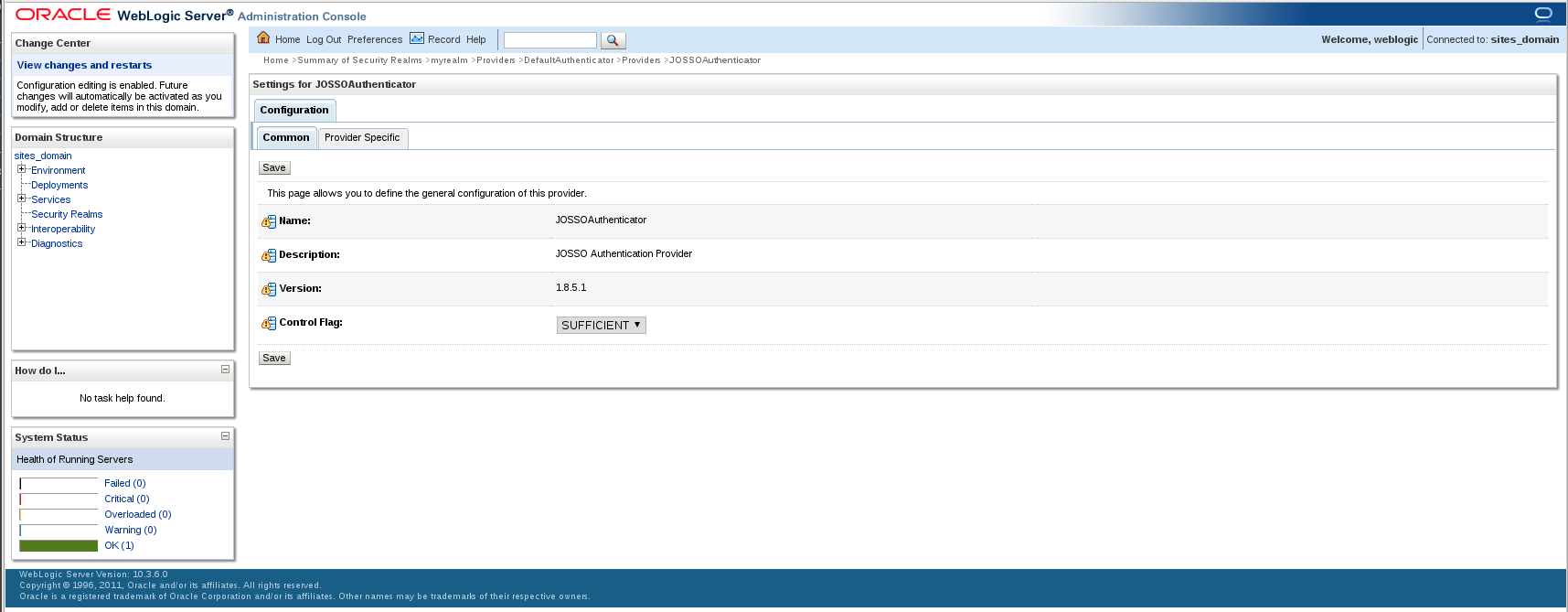Open Help in the toolbar

[x=476, y=39]
